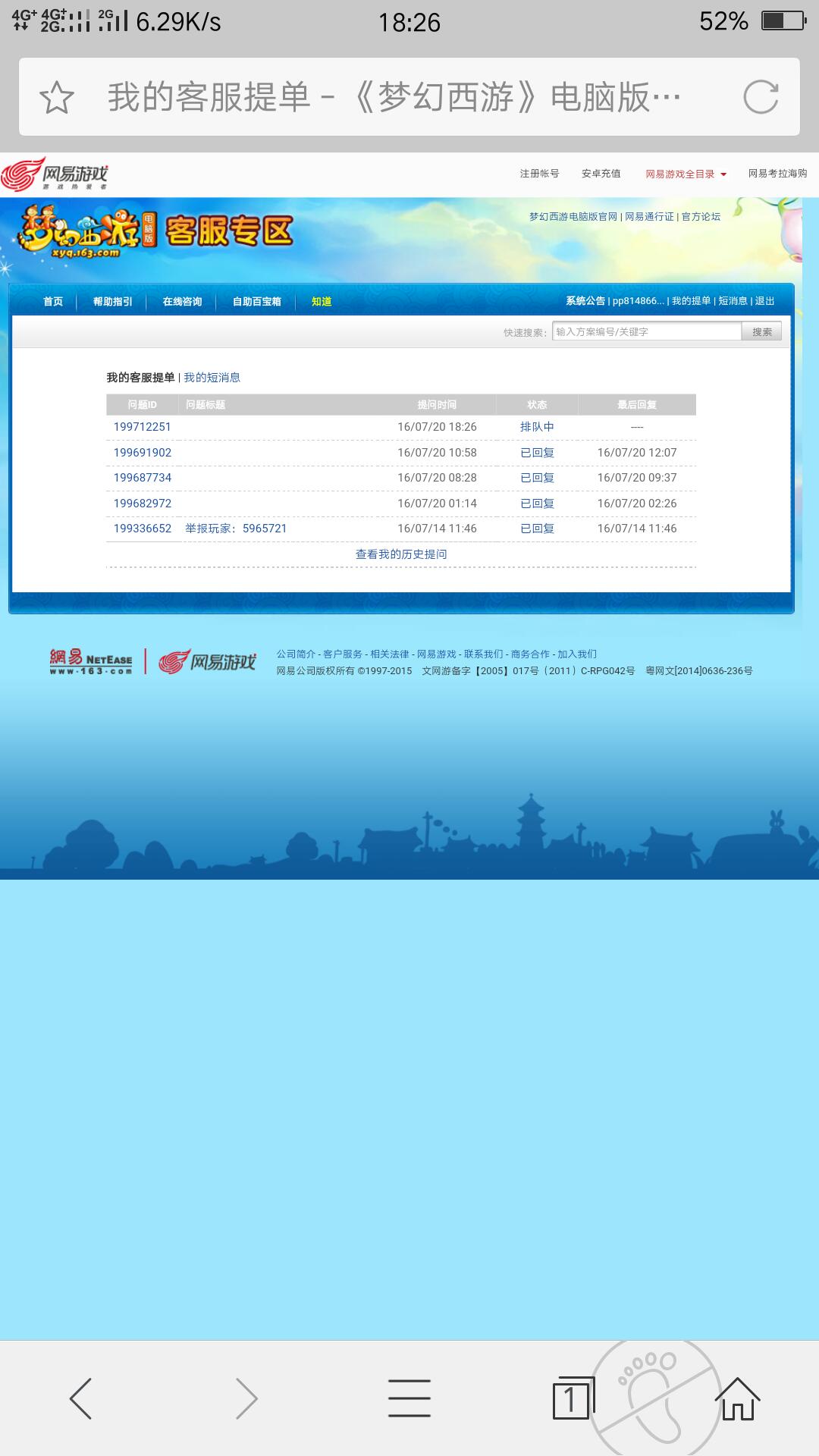819x1456 pixels.
Task: Click the 退出 logout link
Action: [765, 301]
